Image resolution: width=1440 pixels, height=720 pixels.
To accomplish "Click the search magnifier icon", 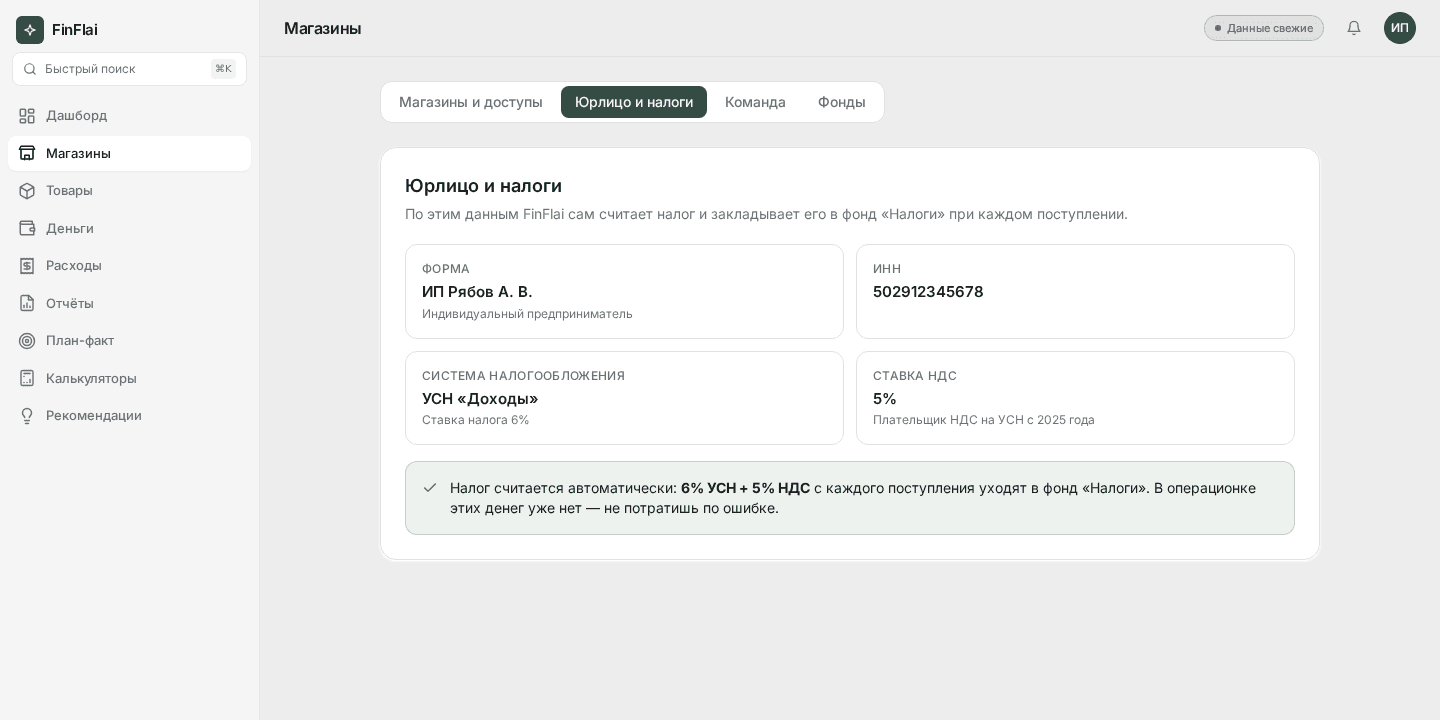I will pos(29,69).
